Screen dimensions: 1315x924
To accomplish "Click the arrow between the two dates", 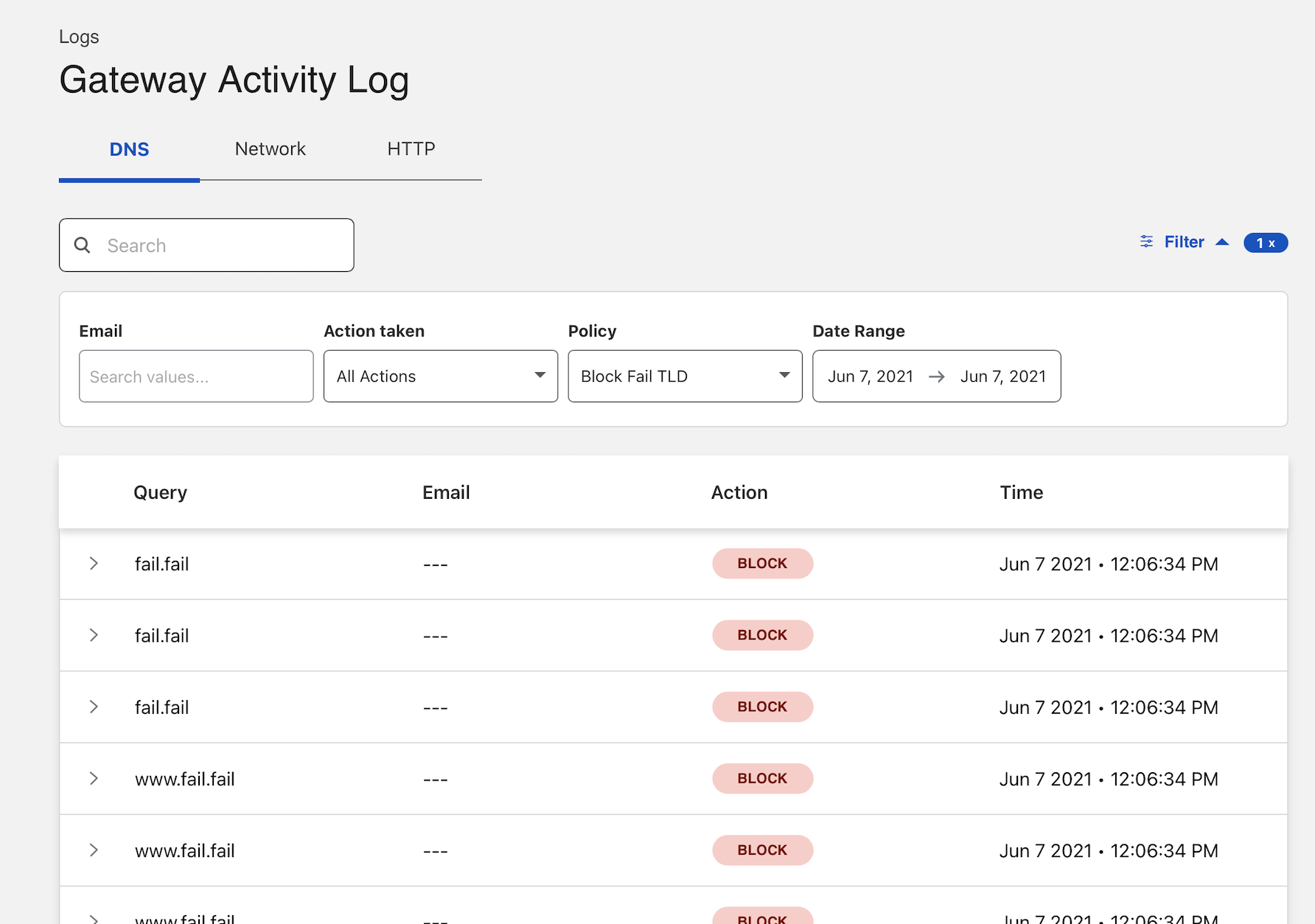I will [937, 377].
